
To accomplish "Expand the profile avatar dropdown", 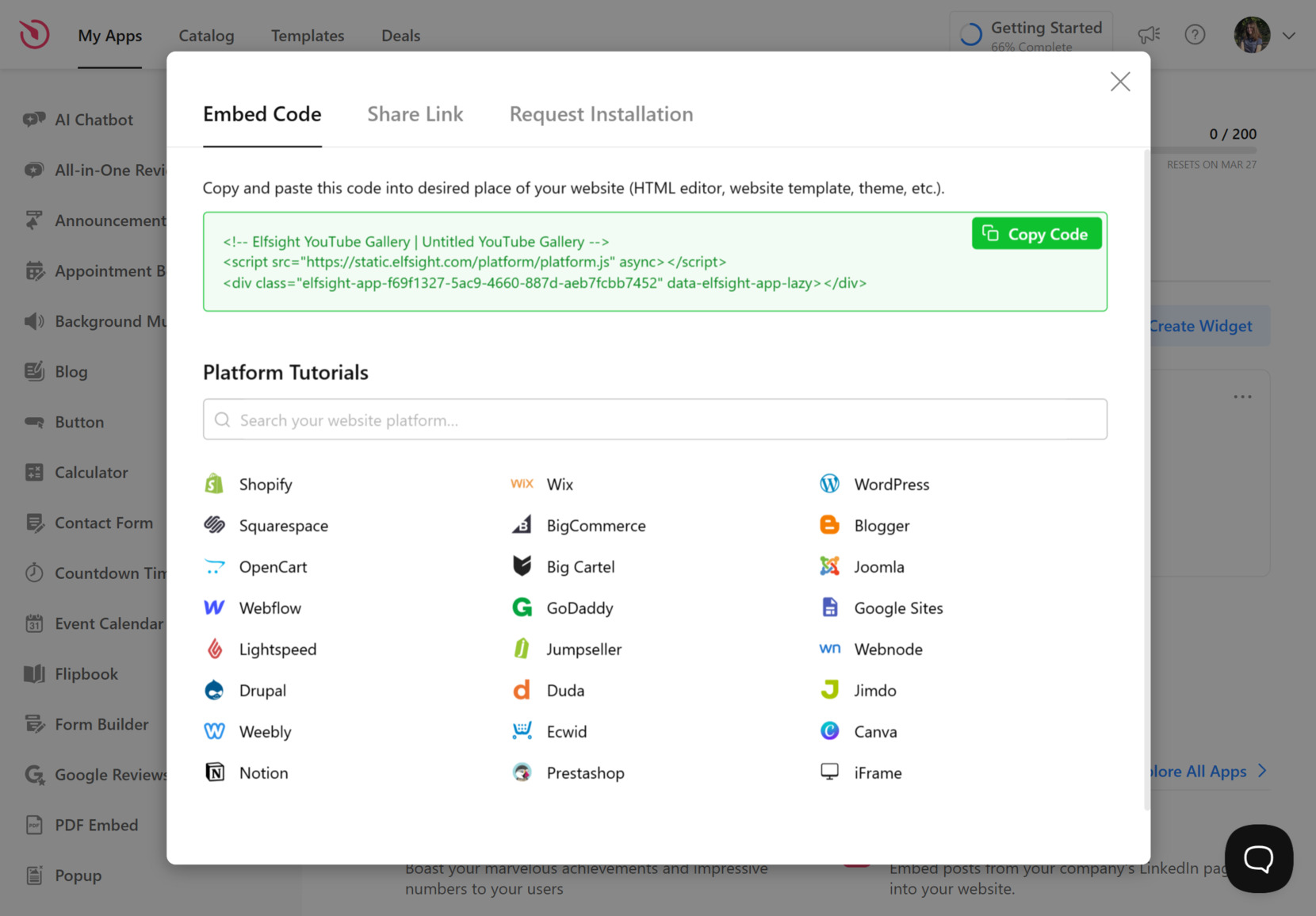I will 1251,35.
